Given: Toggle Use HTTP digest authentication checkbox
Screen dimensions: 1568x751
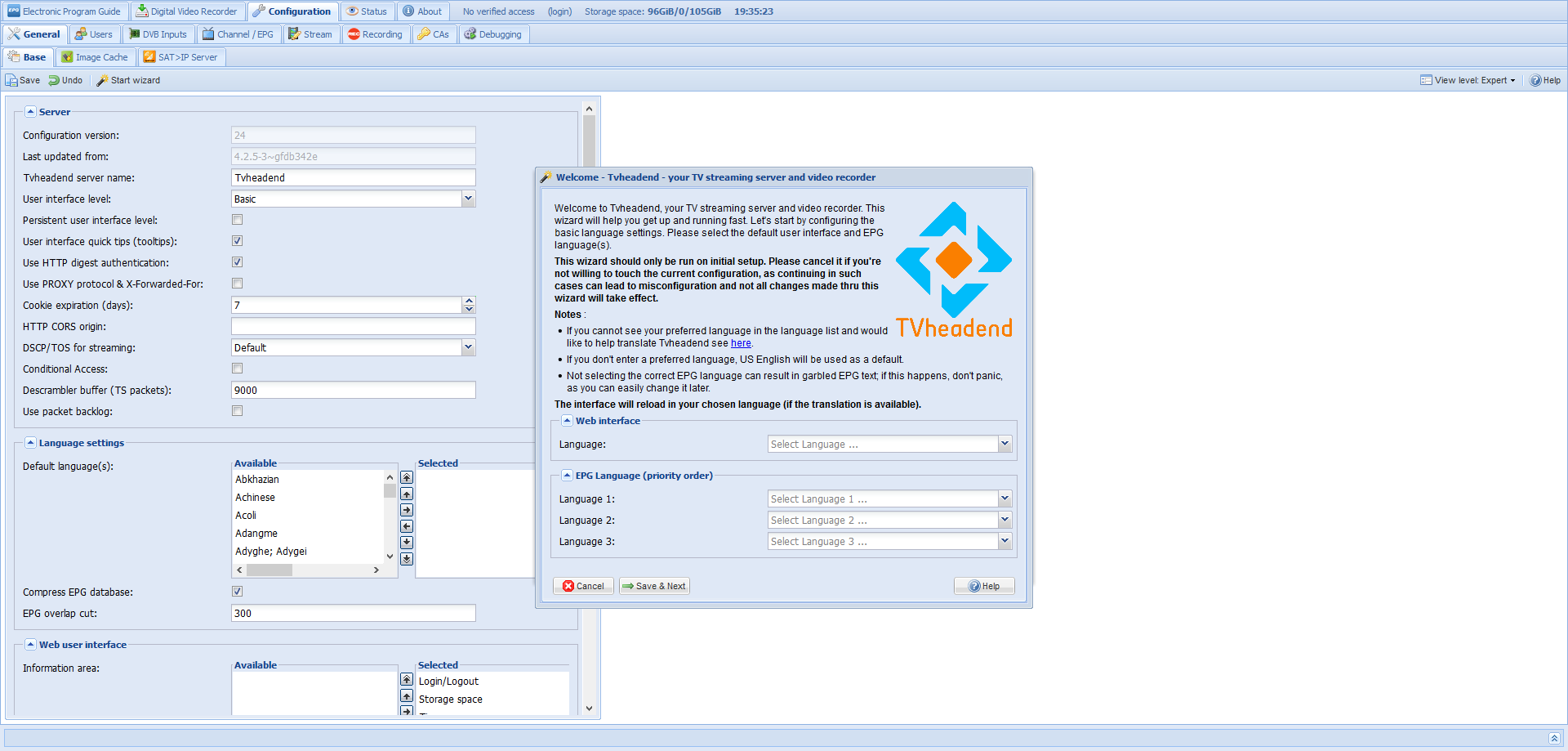Looking at the screenshot, I should [x=238, y=262].
